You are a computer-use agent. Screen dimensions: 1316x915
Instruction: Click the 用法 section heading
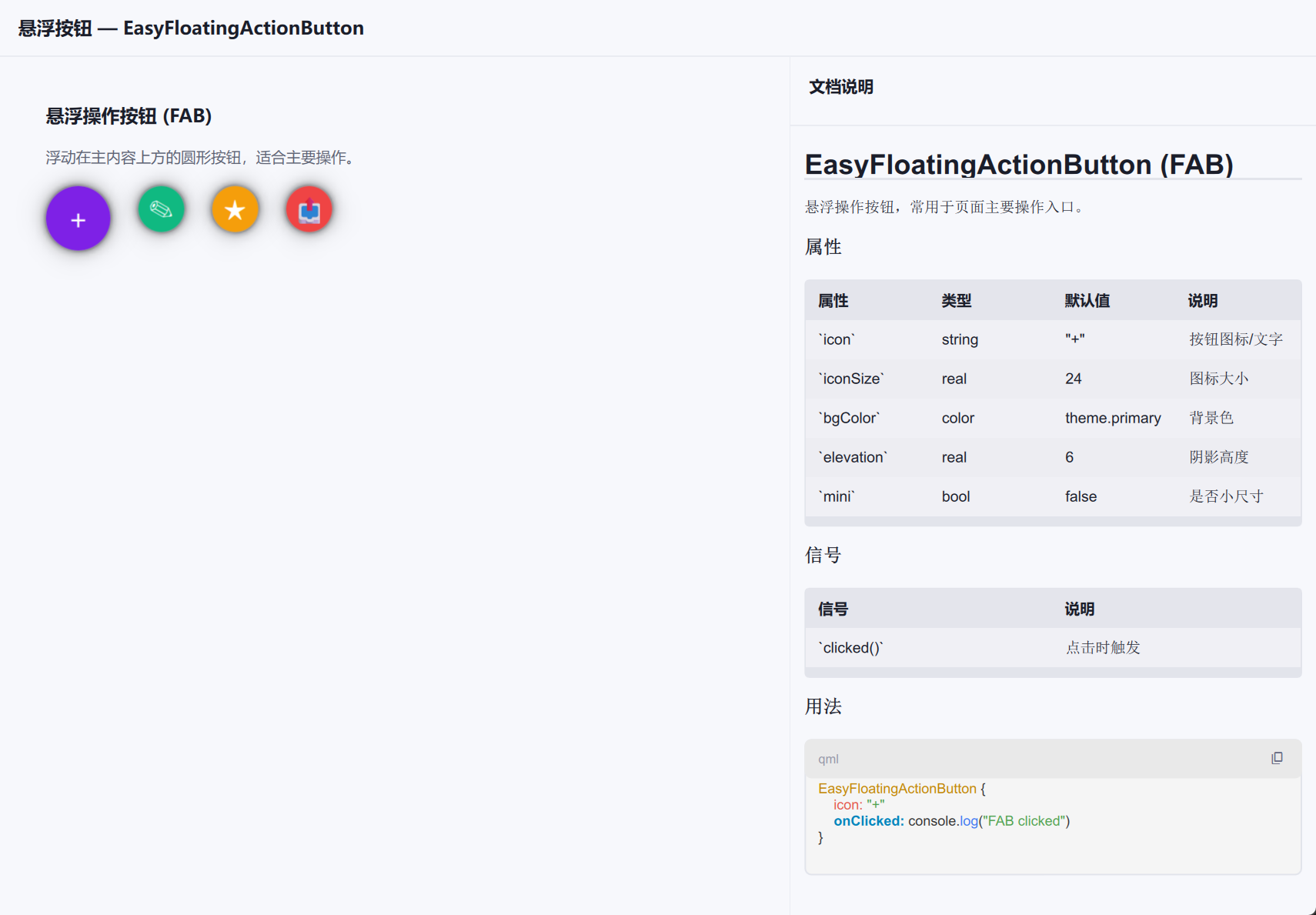(x=823, y=706)
